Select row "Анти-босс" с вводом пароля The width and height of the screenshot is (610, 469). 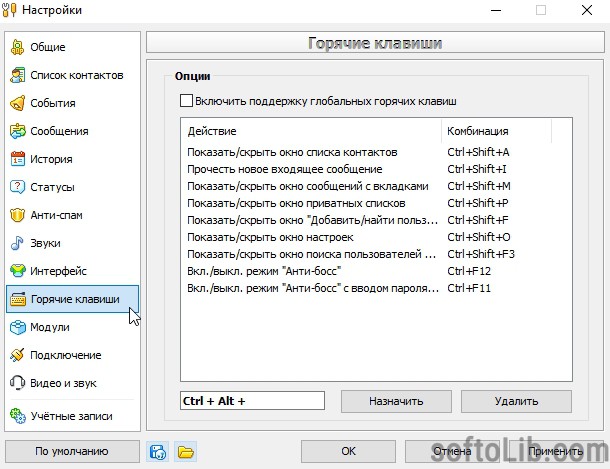coord(376,288)
